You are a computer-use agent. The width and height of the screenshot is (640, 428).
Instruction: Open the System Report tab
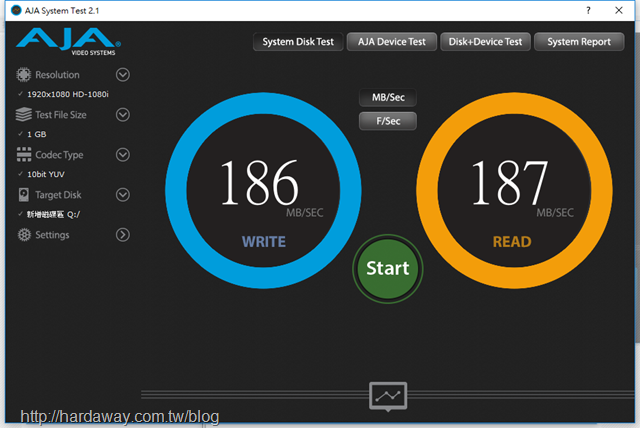(x=579, y=42)
